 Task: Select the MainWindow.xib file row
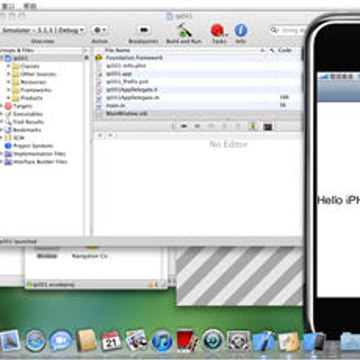199,114
